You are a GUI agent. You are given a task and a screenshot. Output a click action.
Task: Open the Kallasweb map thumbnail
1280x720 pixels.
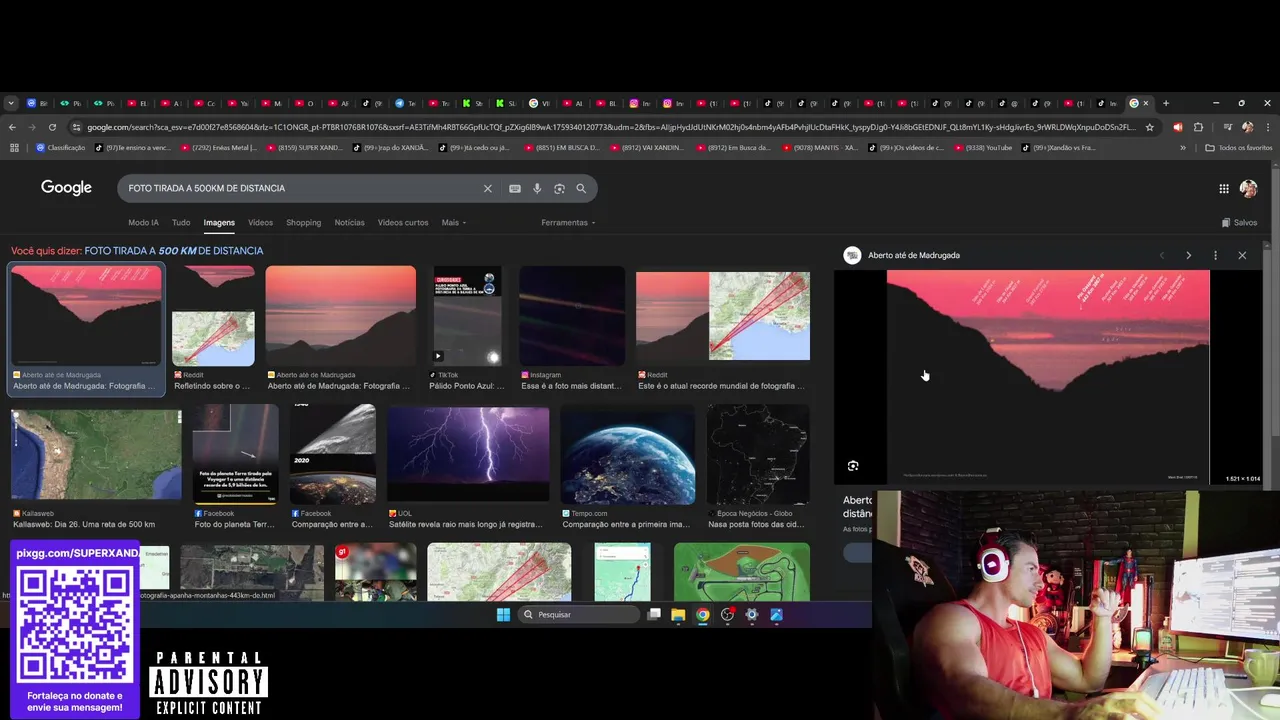point(96,455)
